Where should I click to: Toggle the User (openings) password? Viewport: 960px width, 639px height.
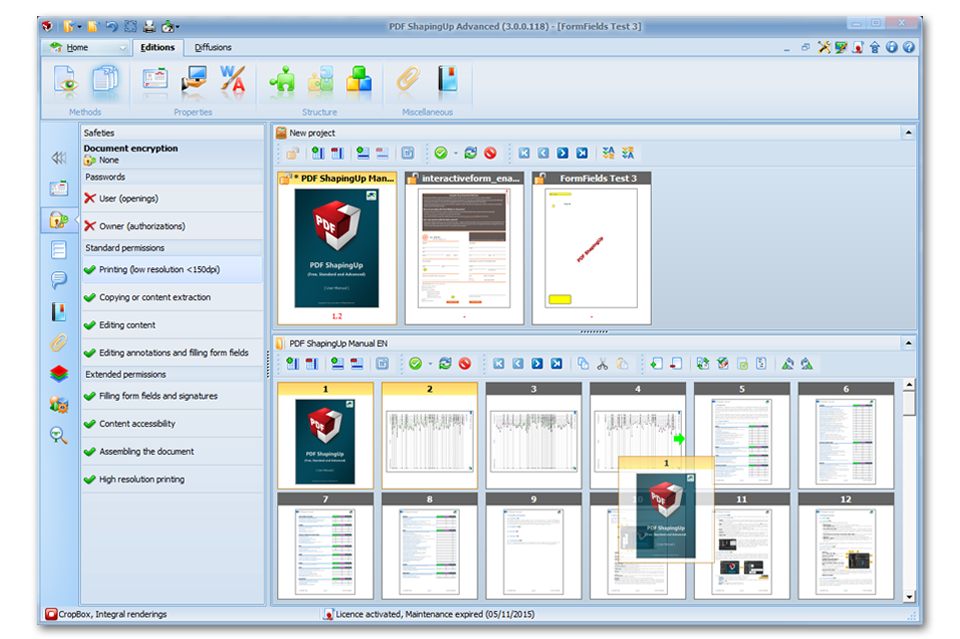click(171, 198)
